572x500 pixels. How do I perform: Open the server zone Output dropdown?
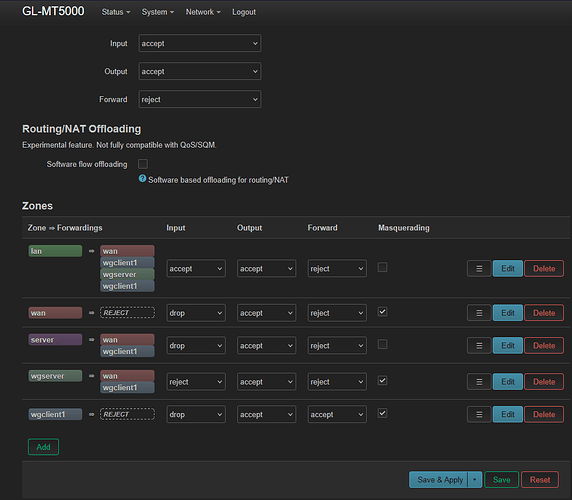click(x=266, y=345)
